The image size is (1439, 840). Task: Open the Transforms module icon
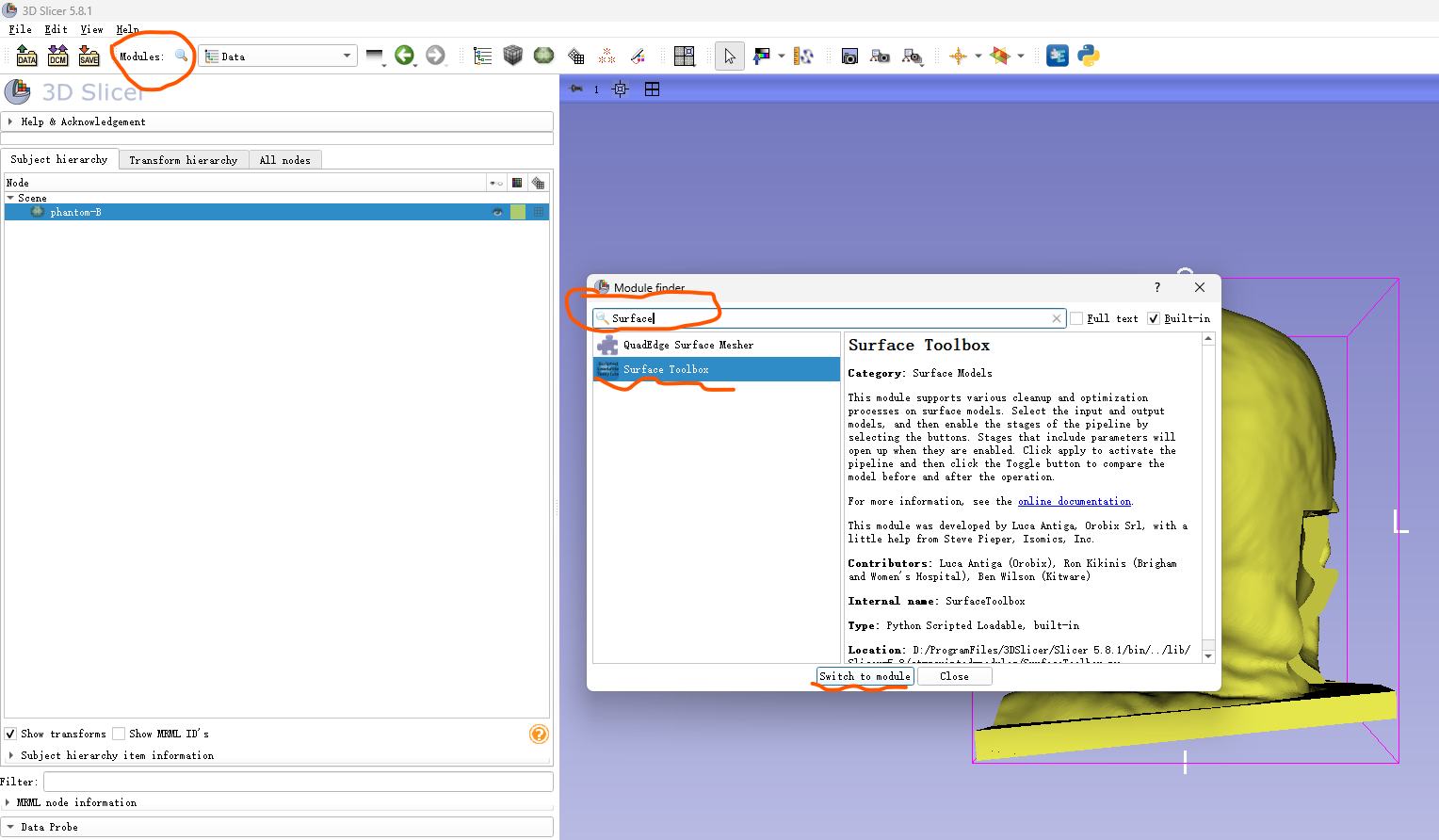(575, 57)
